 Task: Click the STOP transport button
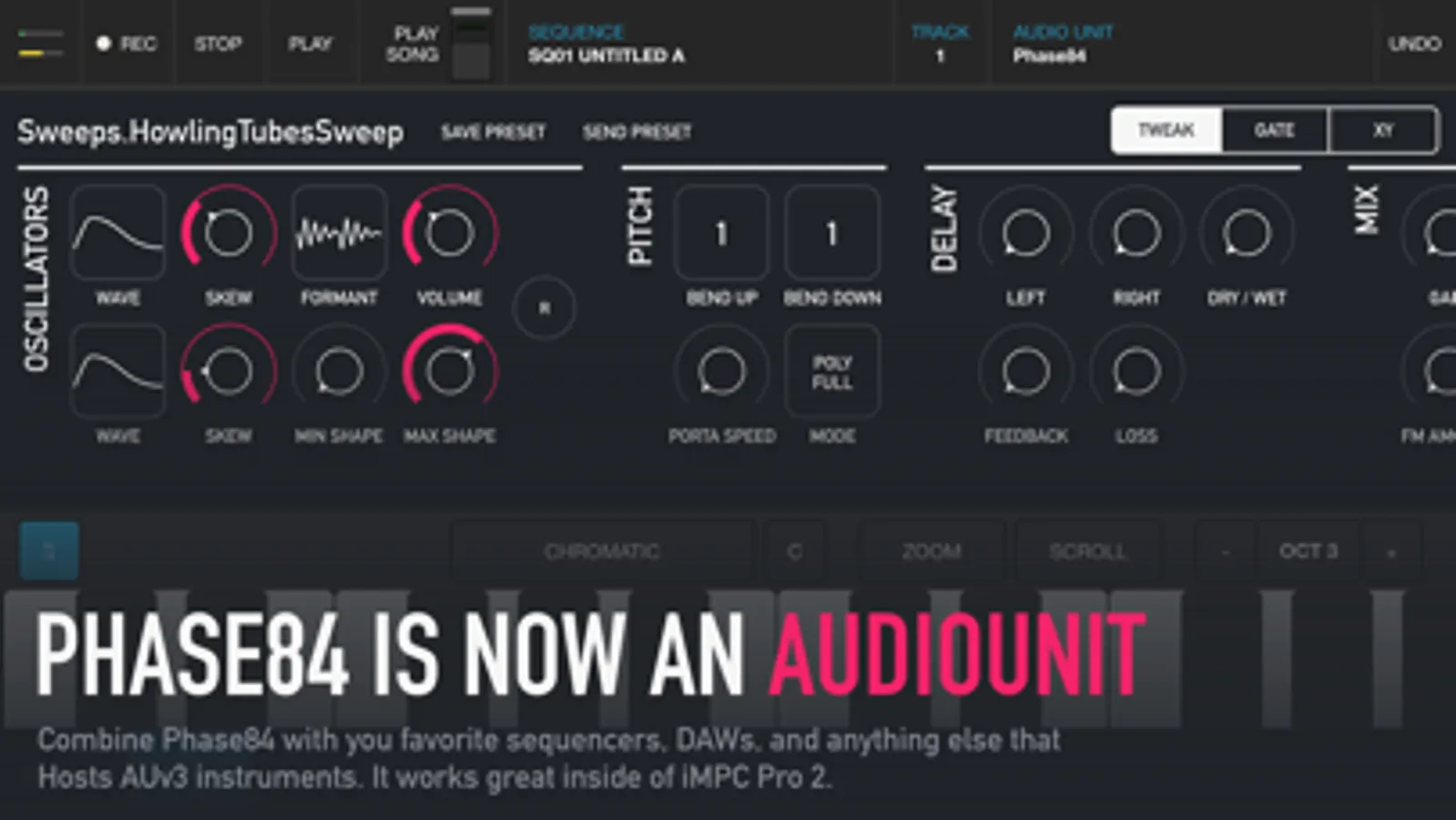point(218,43)
